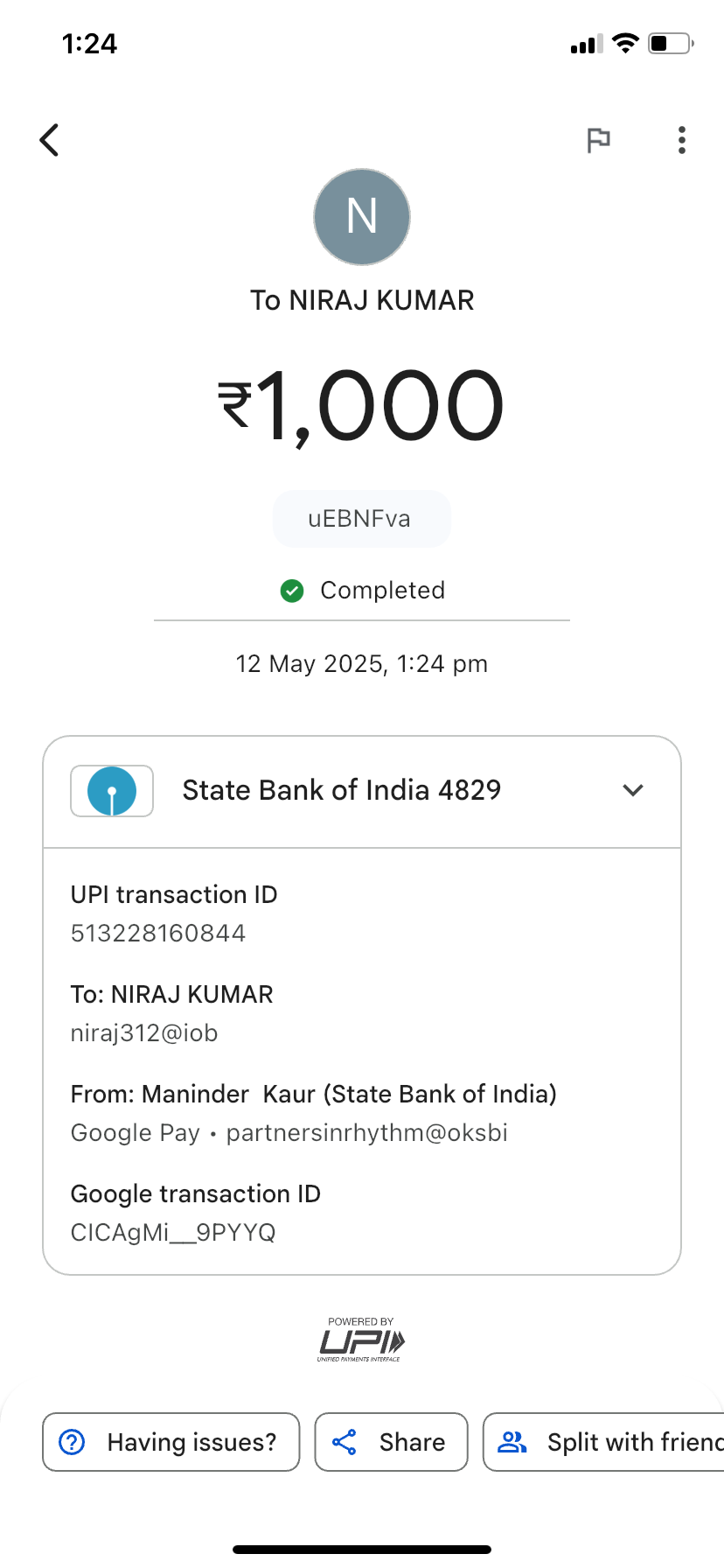Tap the green Completed checkmark icon

[292, 591]
